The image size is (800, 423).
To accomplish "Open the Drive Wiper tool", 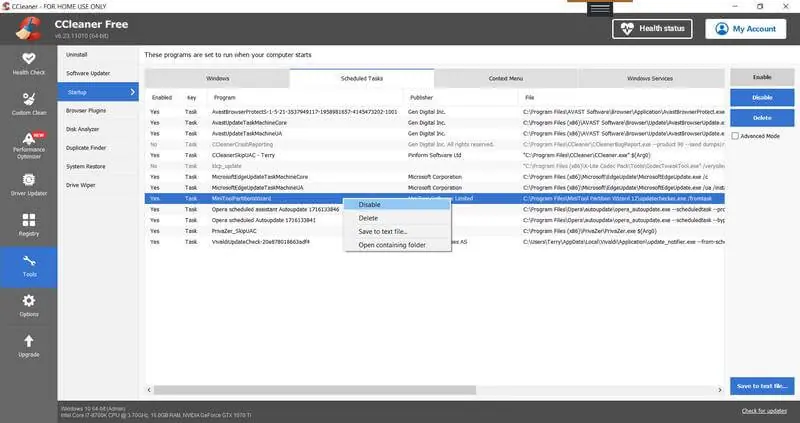I will point(81,185).
